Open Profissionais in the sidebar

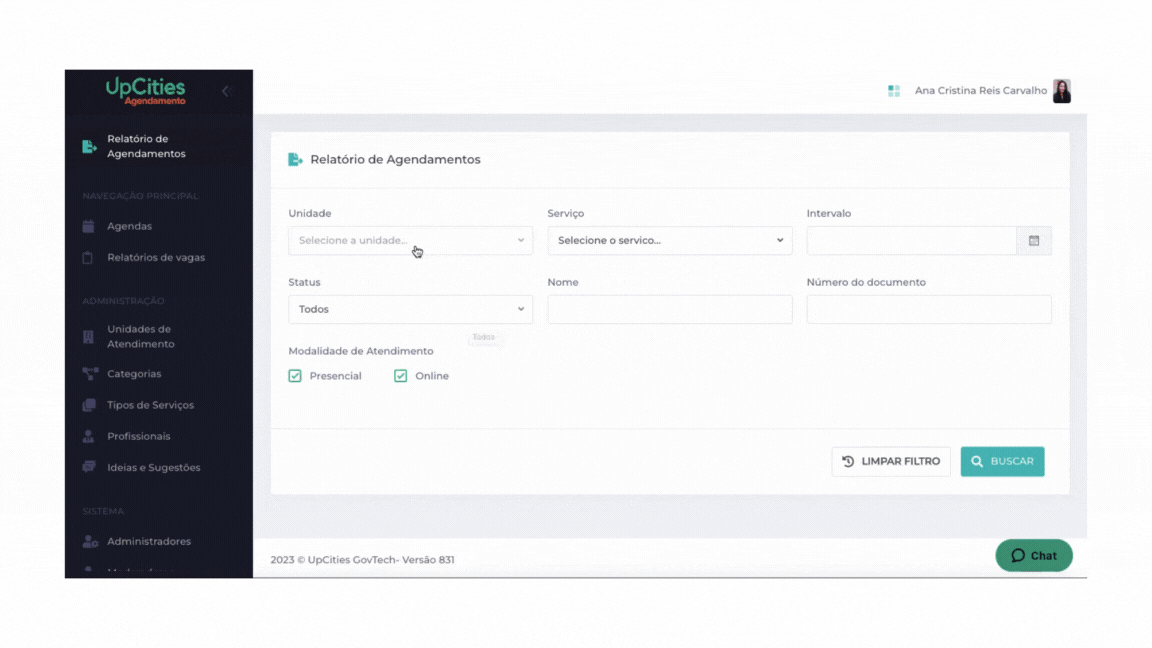click(138, 436)
